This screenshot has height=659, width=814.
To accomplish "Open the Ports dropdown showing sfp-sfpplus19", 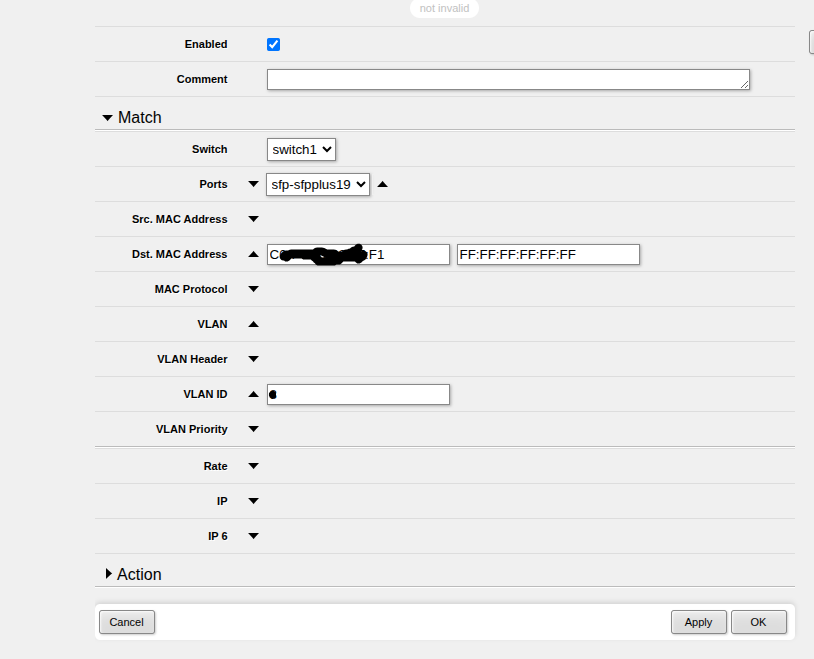I will click(x=318, y=184).
